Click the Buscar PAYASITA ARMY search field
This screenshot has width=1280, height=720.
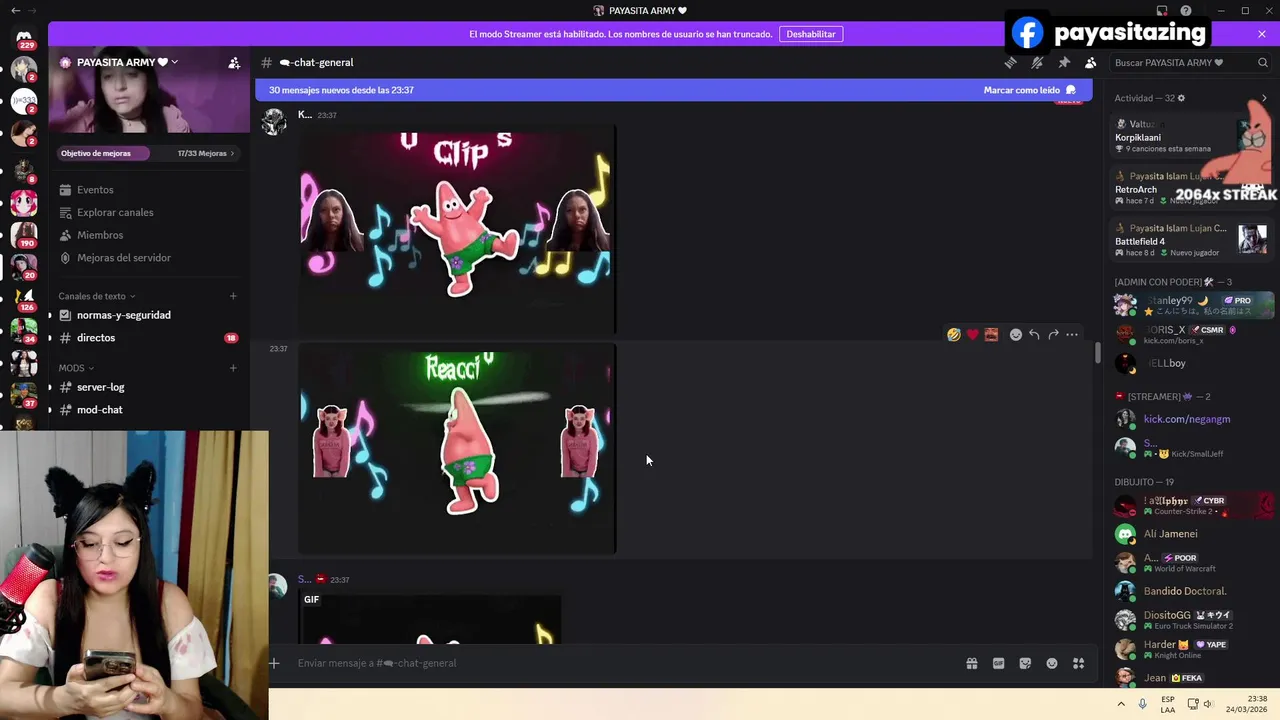coord(1190,62)
